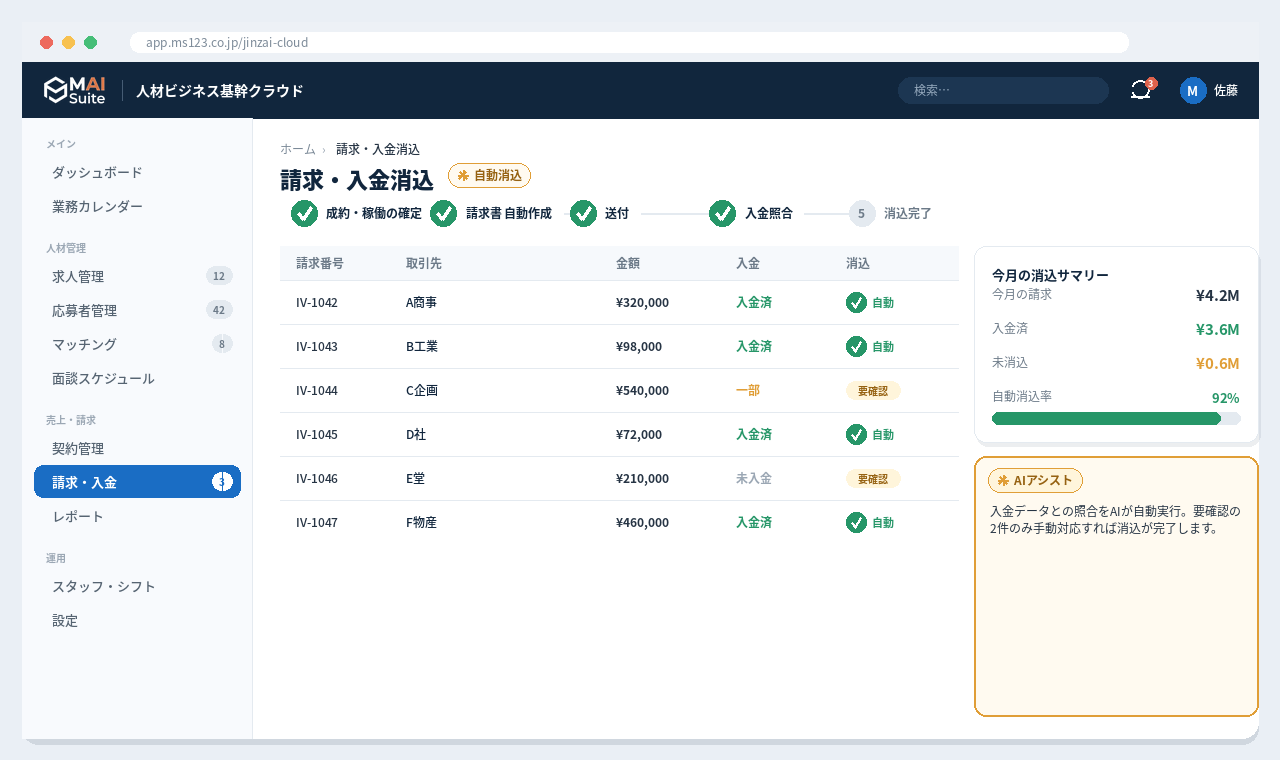1280x760 pixels.
Task: Open the notifications sync icon
Action: (x=1141, y=90)
